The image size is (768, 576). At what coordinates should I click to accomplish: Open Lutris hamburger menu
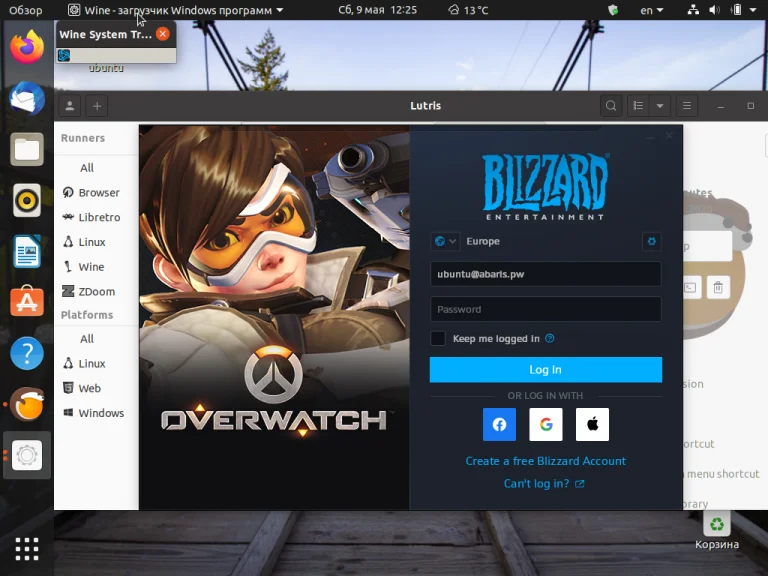[687, 106]
